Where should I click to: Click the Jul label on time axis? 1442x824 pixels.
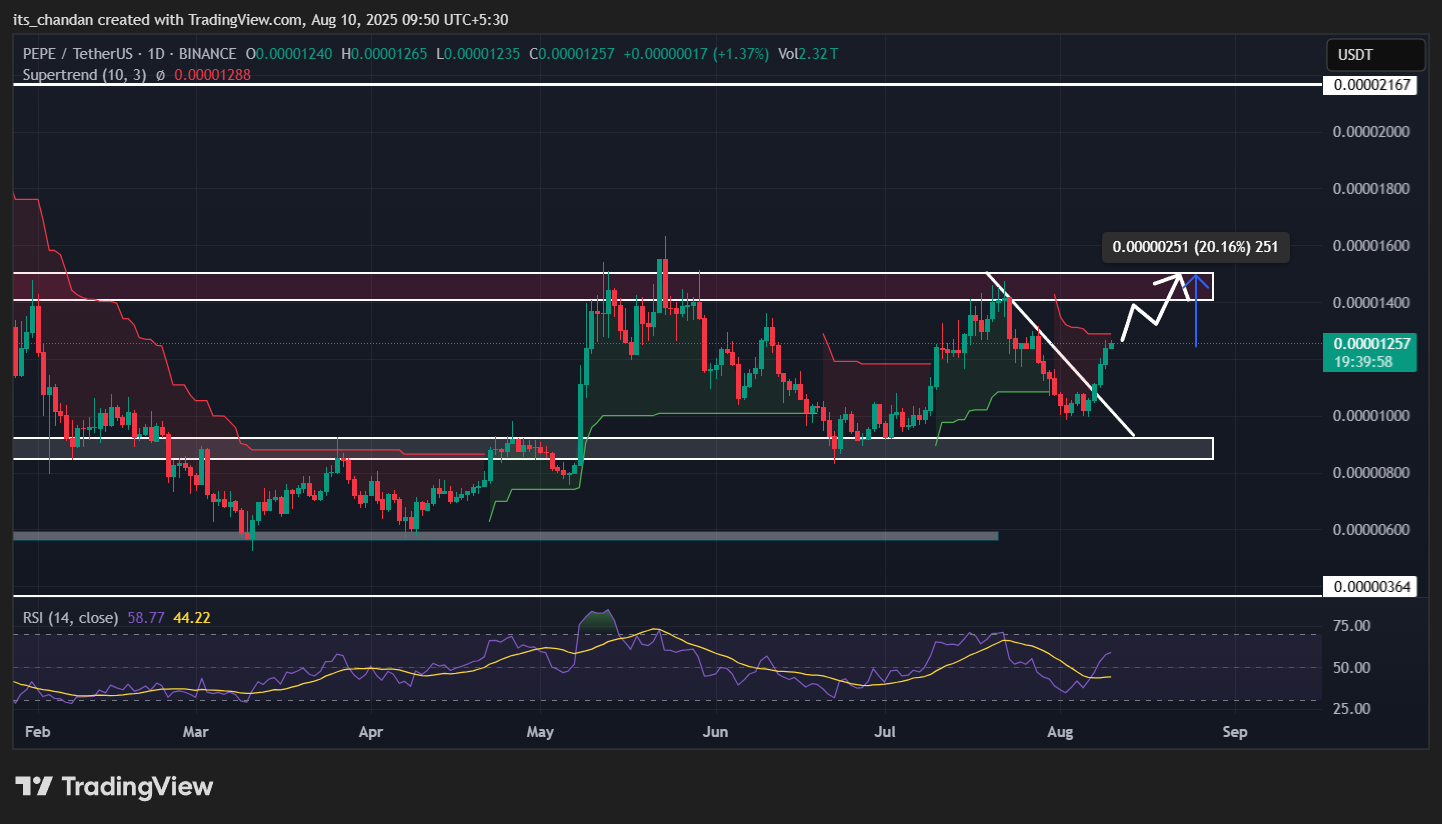(x=883, y=732)
